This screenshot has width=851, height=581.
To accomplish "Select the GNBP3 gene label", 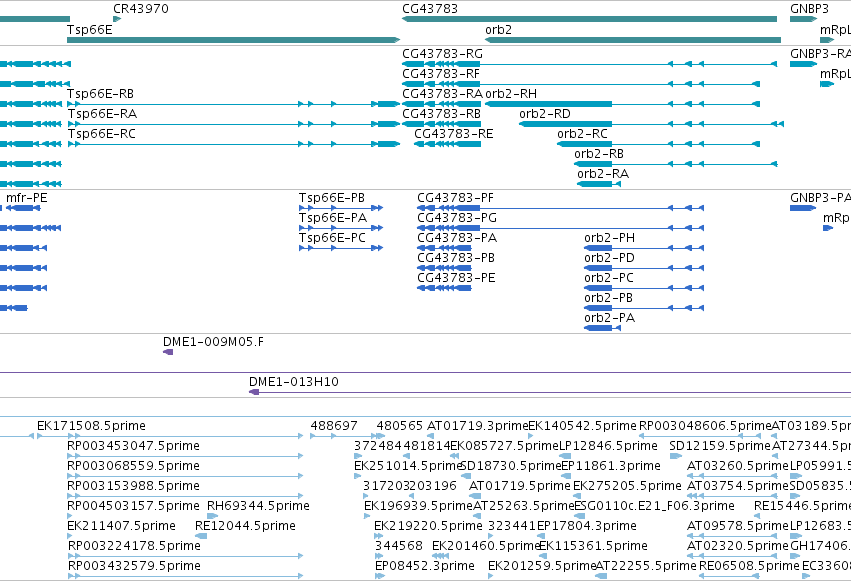I will click(809, 9).
